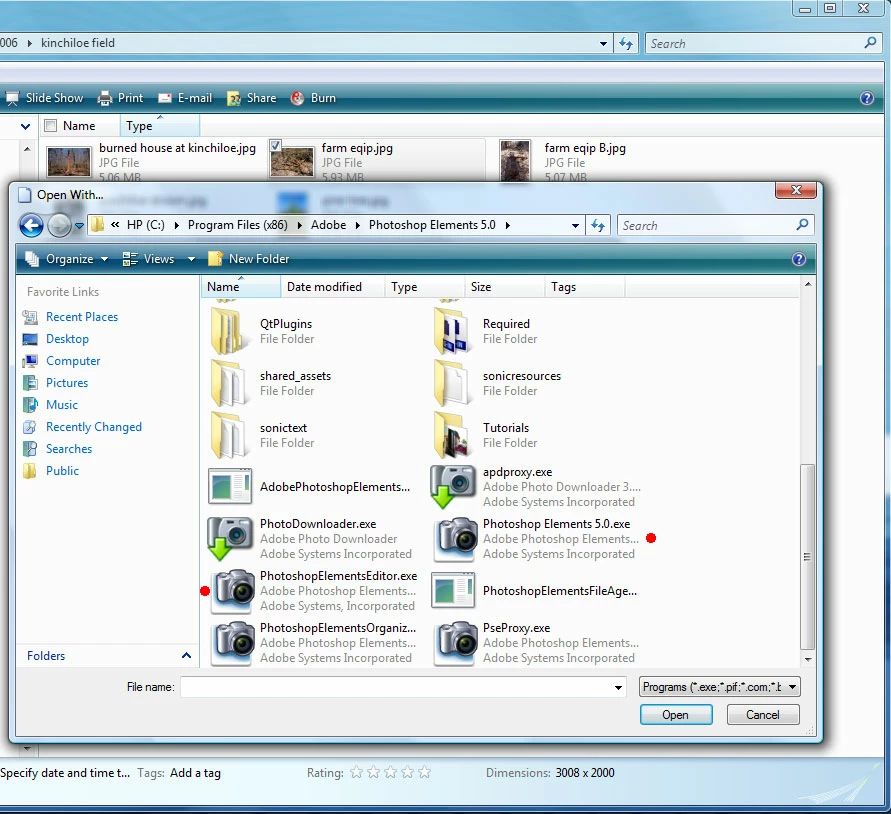Open address dropdown in kinchiloe field window
The width and height of the screenshot is (891, 814).
coord(603,44)
